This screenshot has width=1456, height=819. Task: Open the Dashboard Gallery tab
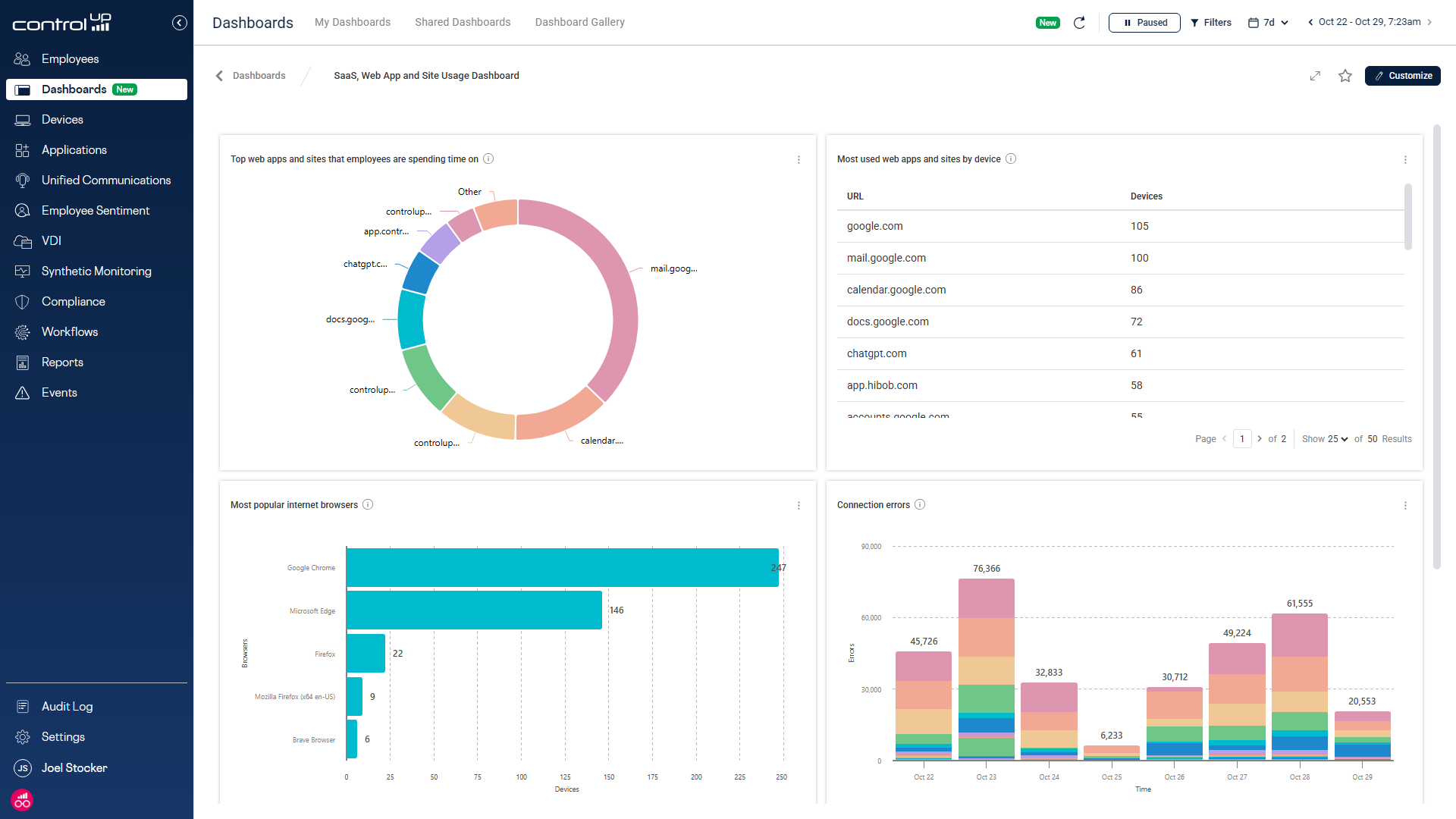[x=579, y=22]
